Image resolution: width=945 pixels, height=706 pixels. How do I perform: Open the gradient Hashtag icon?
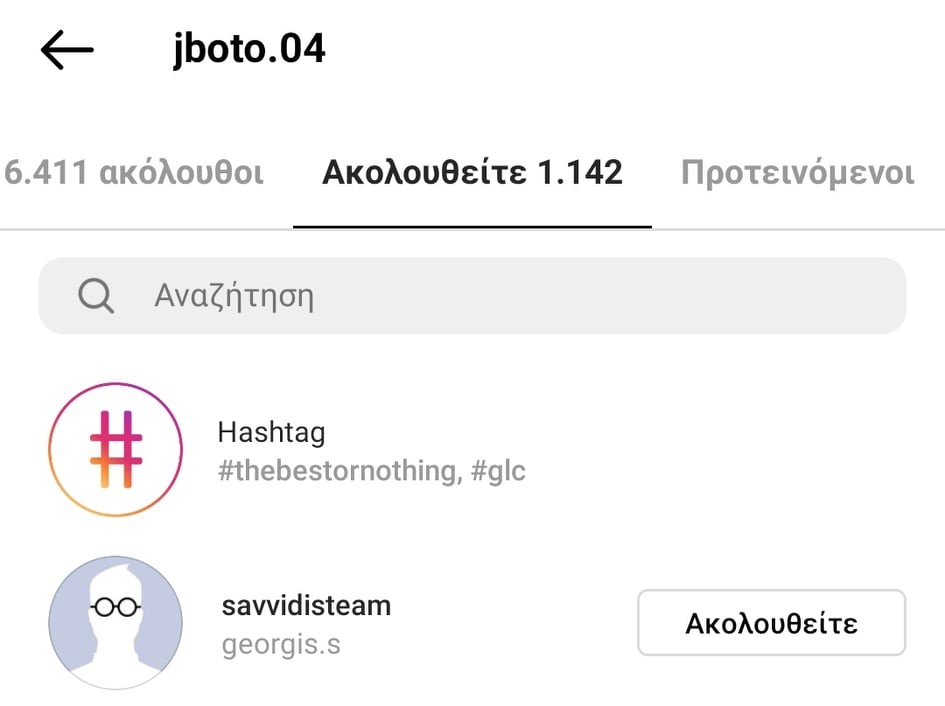[x=116, y=449]
